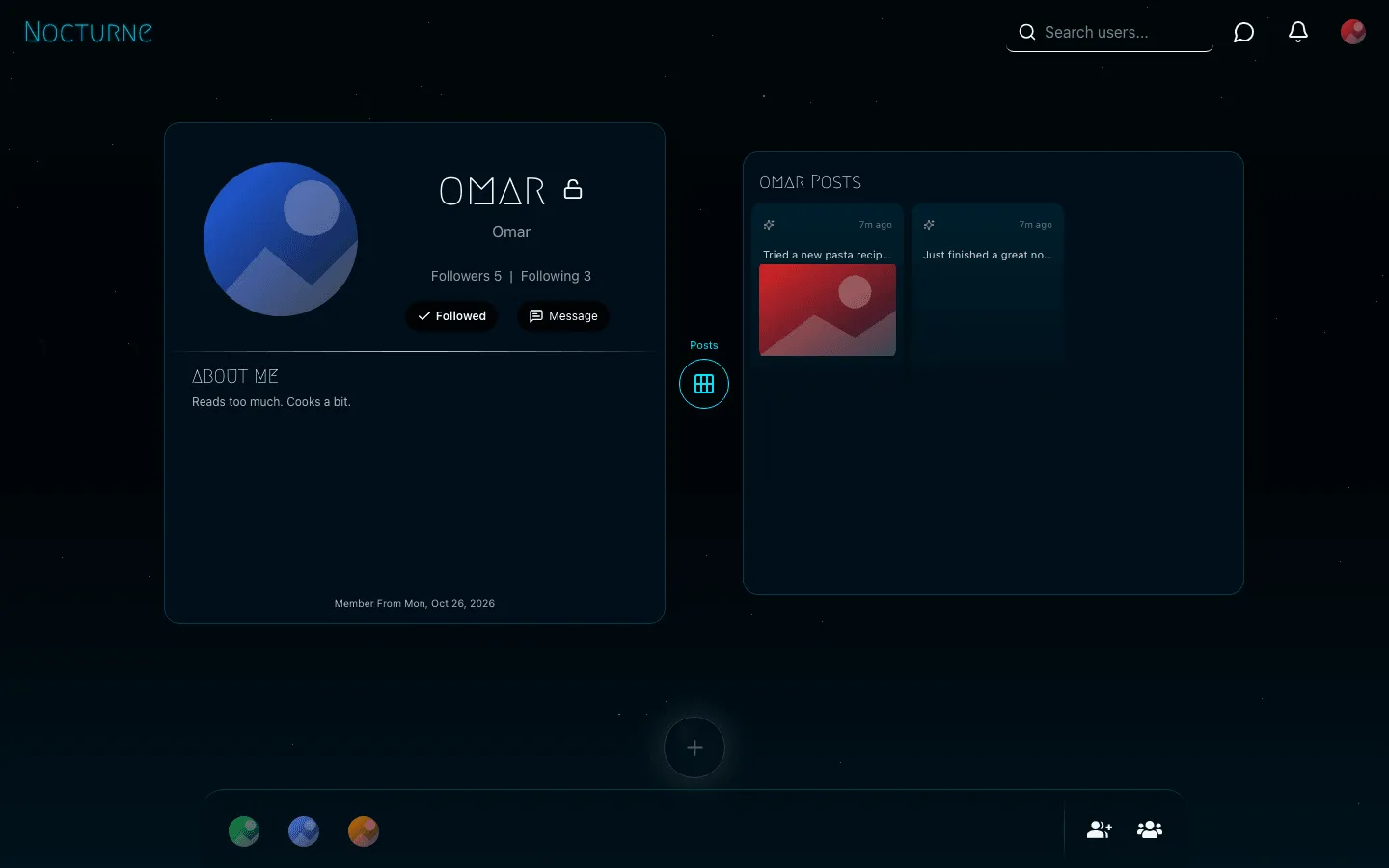The height and width of the screenshot is (868, 1389).
Task: Click the '7m ago' timestamp on pasta post
Action: (x=876, y=225)
